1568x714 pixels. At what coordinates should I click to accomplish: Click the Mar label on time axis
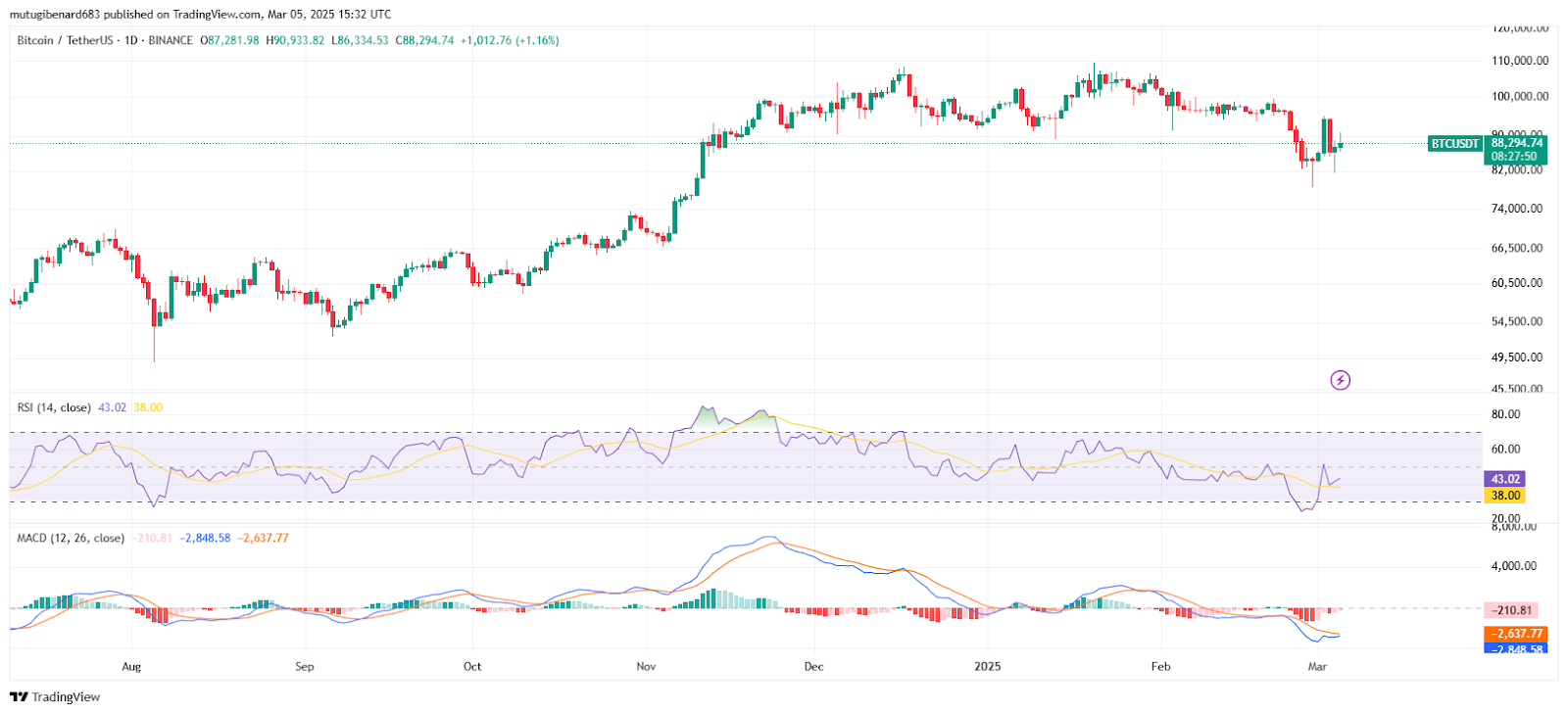[1317, 667]
